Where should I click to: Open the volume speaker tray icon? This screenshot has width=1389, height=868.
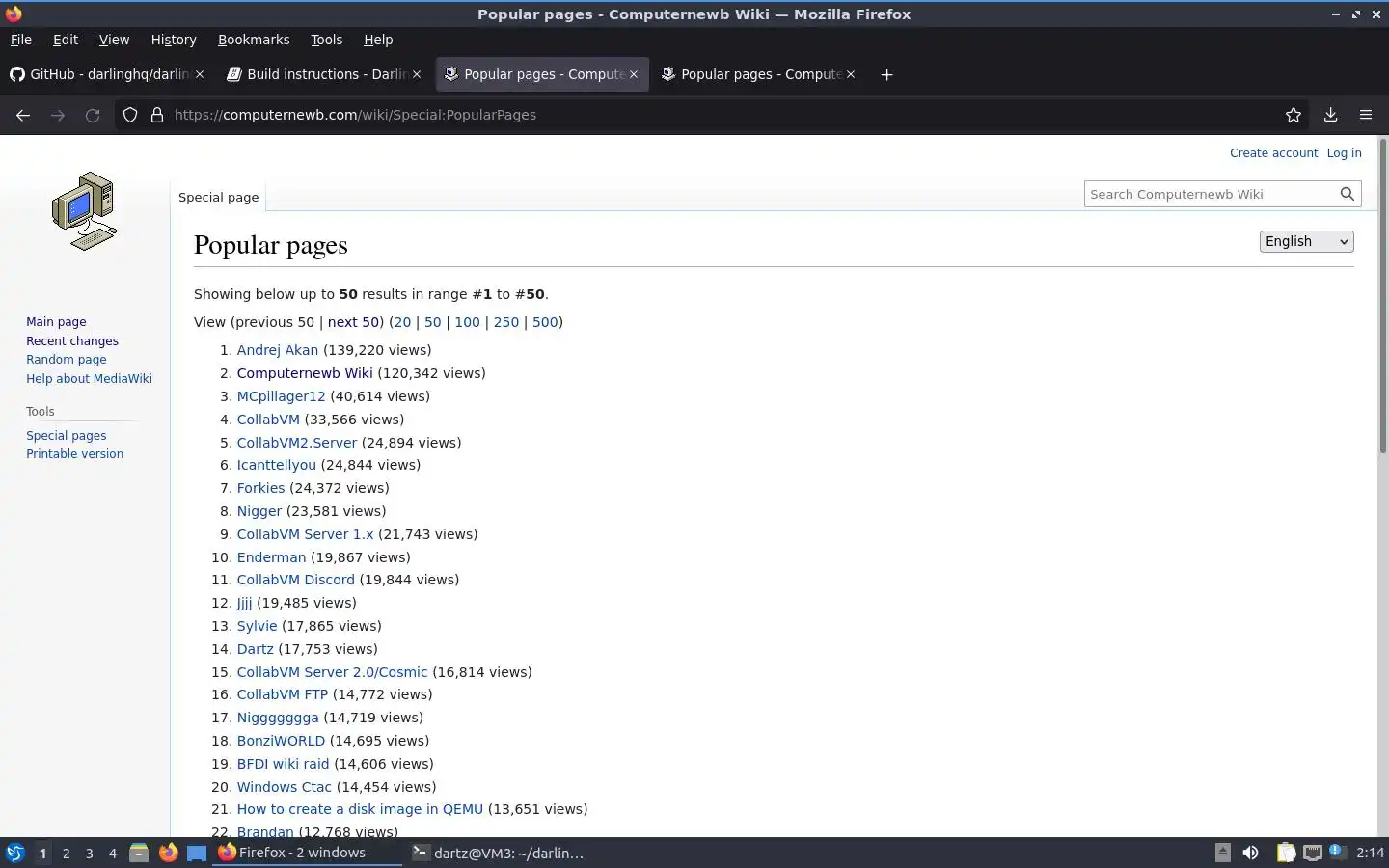[1250, 853]
